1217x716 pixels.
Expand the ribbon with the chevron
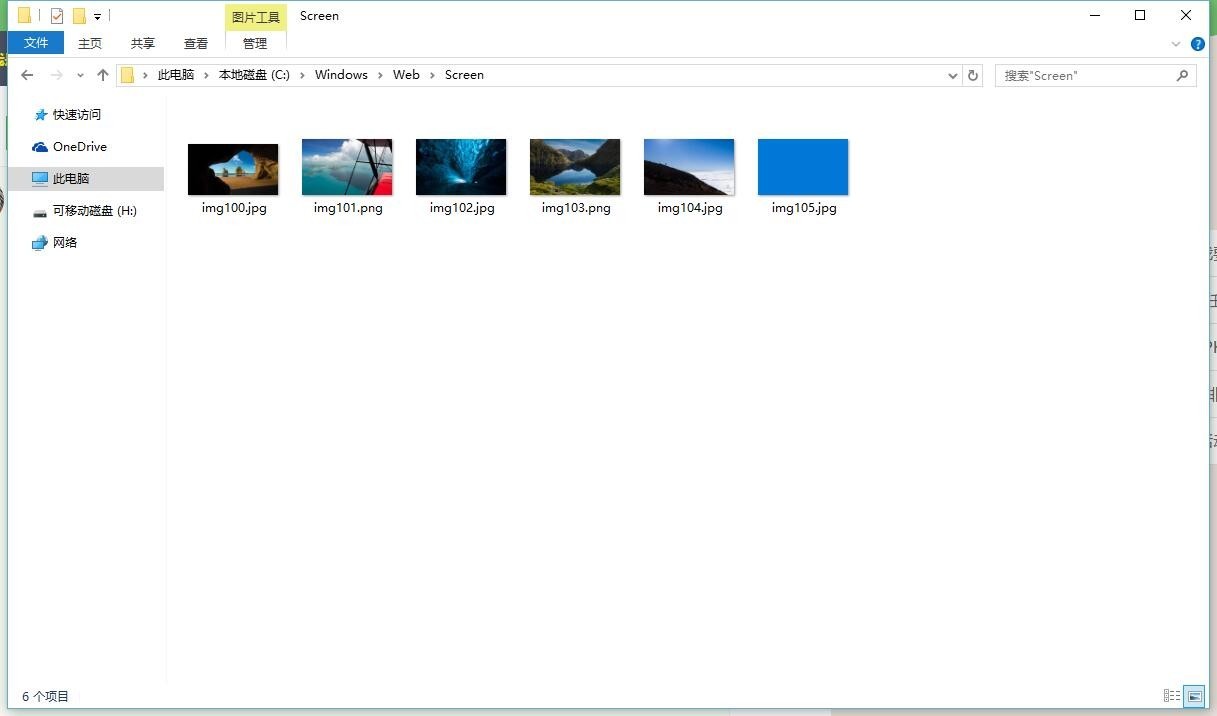[1176, 44]
